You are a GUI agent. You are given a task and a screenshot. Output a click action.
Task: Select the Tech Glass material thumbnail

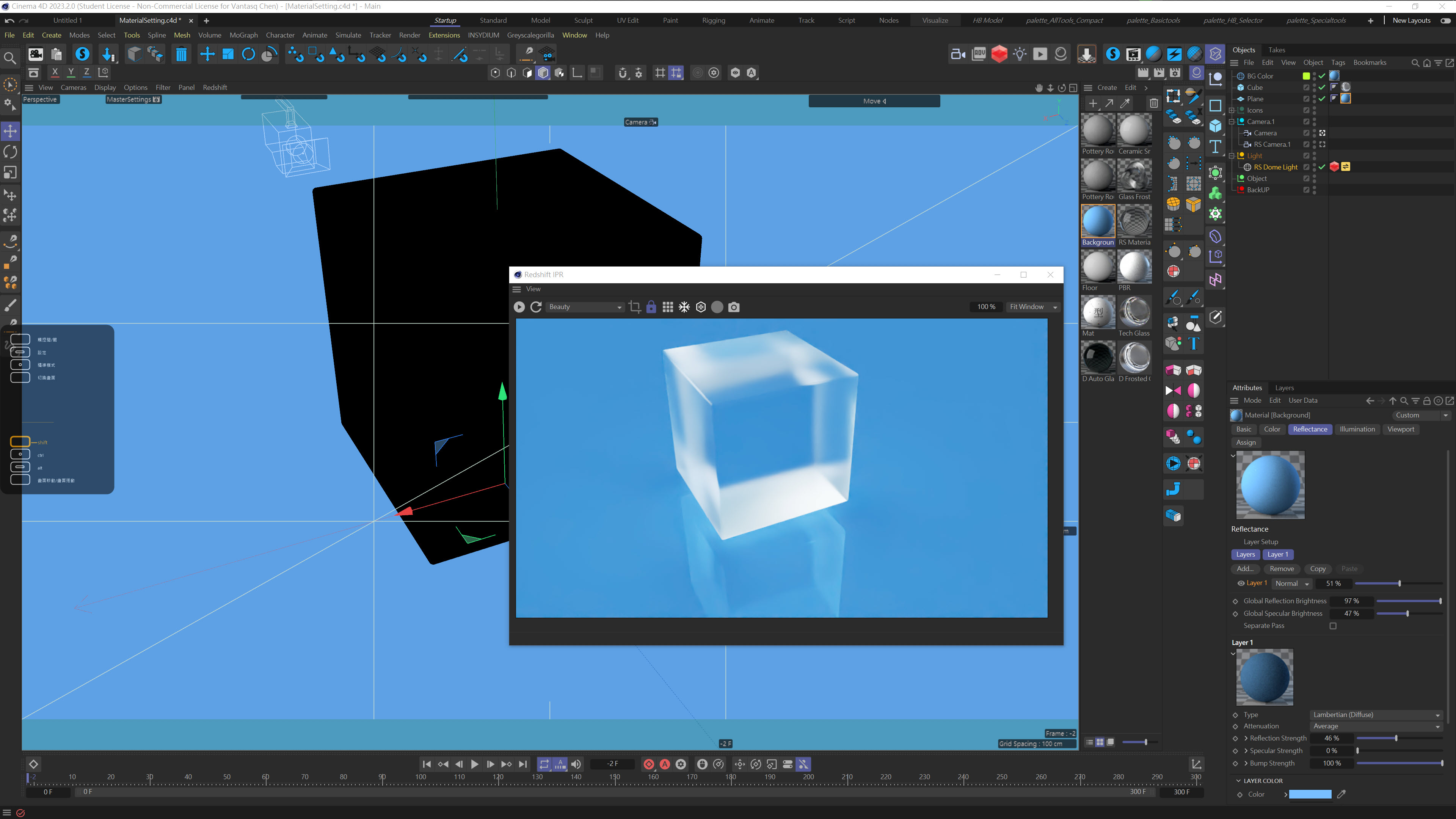point(1134,312)
